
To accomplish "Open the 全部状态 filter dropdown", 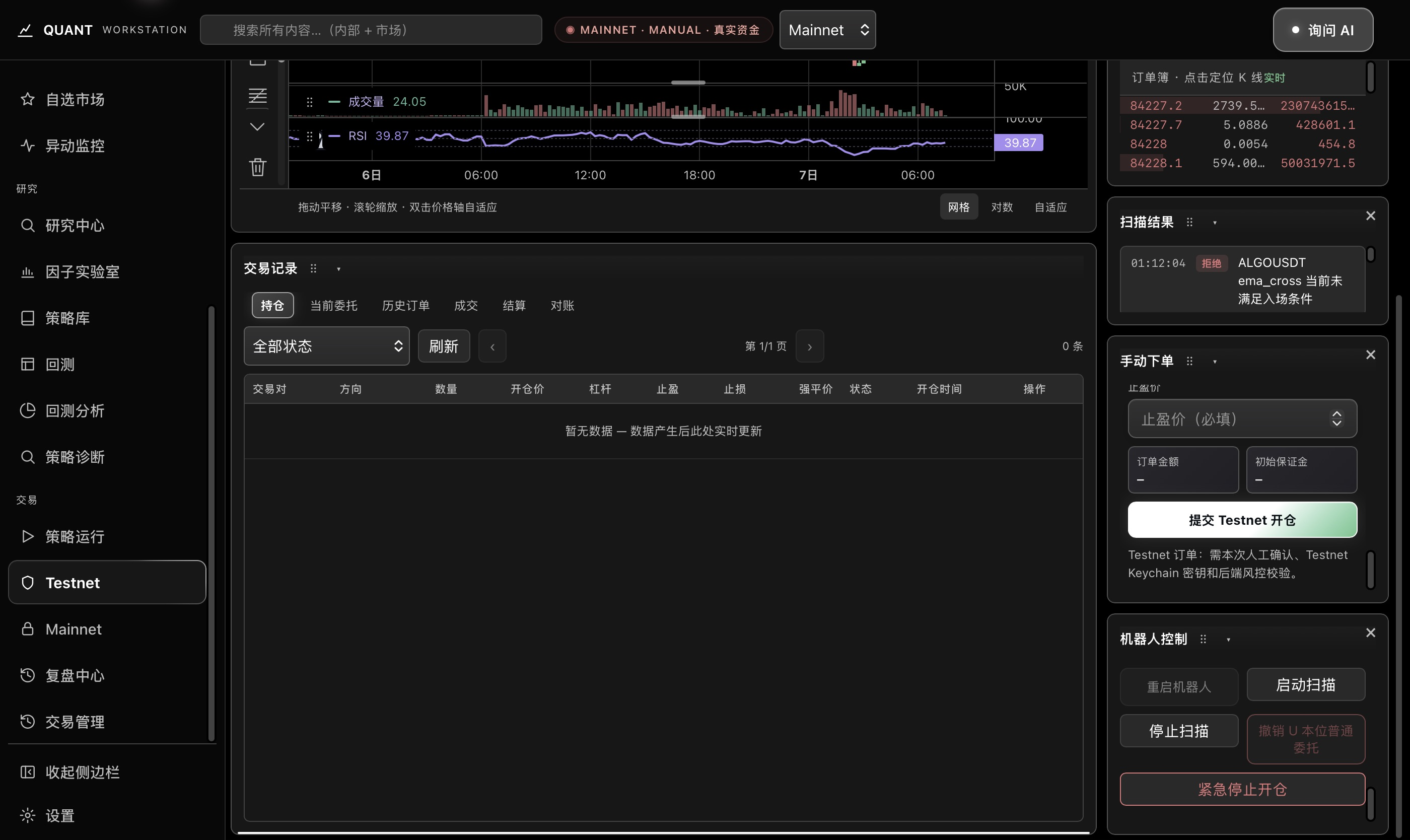I will coord(327,346).
